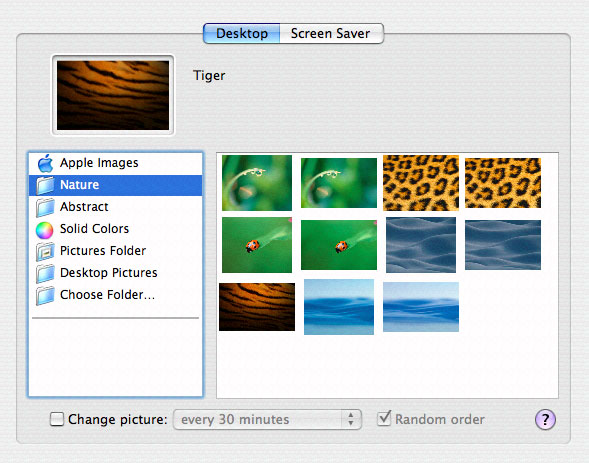Click the Abstract folder icon
Screen dimensions: 589x463
45,207
